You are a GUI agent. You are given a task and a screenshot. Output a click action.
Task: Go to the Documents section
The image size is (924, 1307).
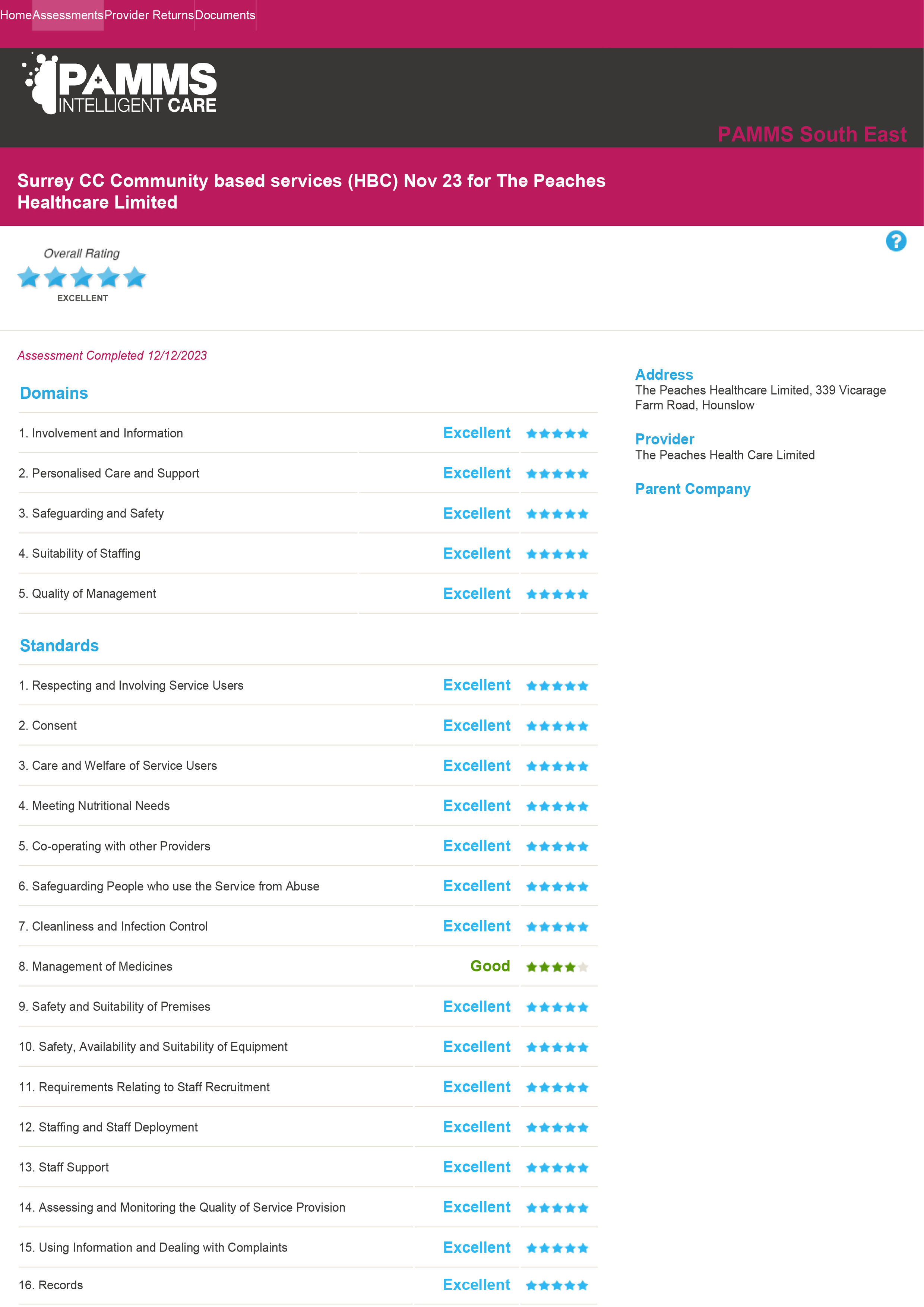point(225,15)
